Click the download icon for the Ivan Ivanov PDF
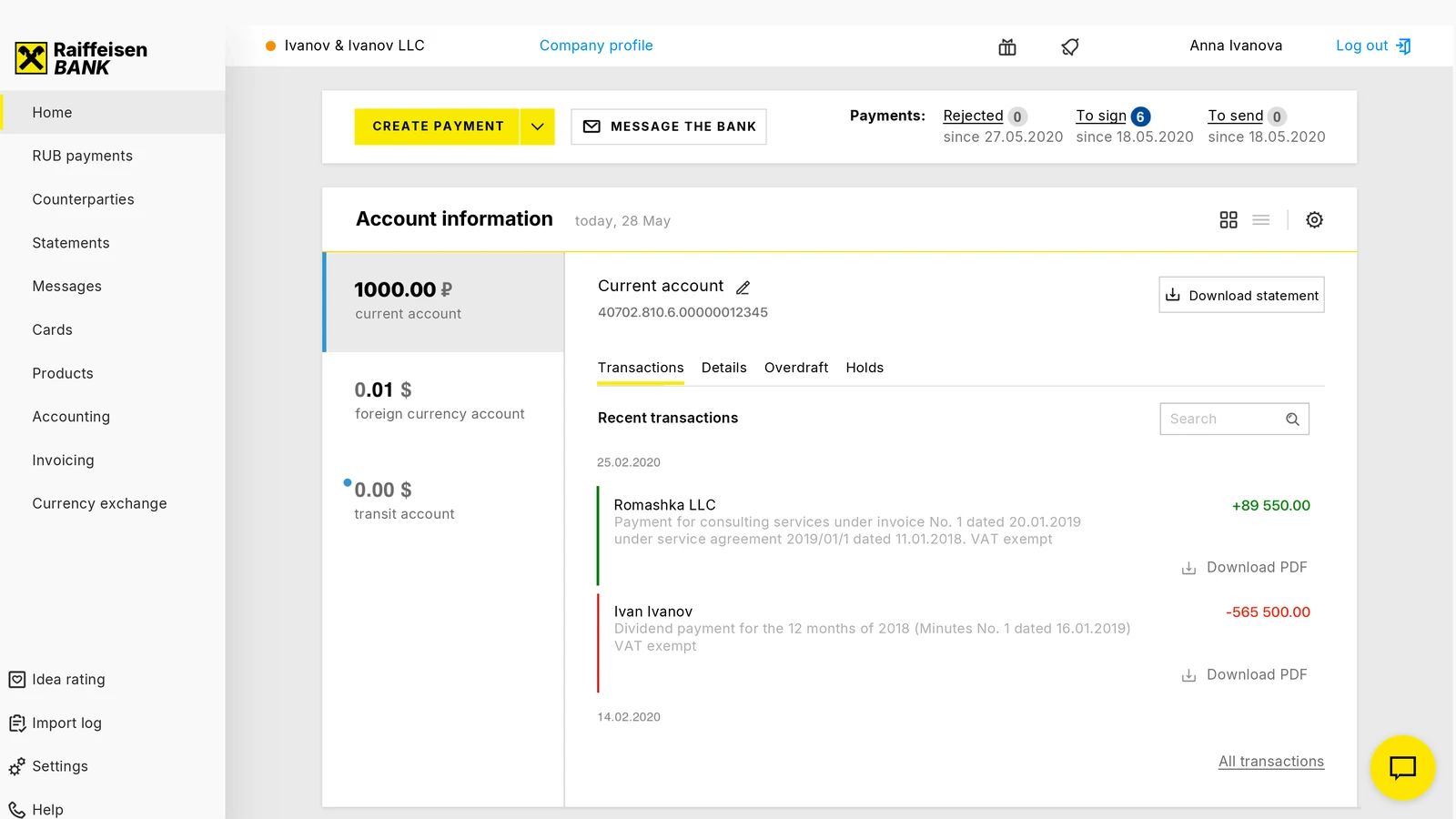Screen dimensions: 1456x819 point(1188,675)
